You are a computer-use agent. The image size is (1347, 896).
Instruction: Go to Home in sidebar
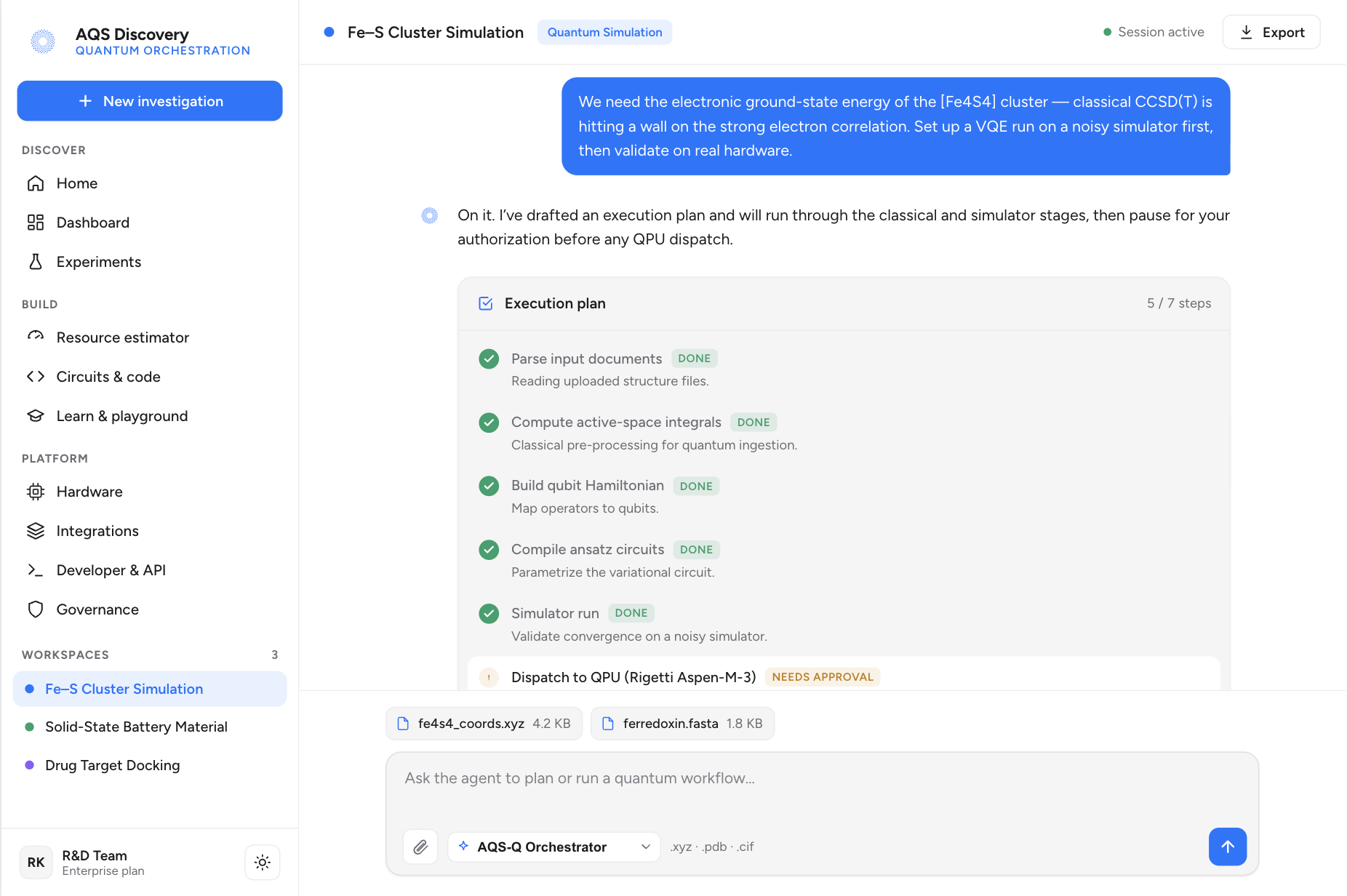(150, 183)
